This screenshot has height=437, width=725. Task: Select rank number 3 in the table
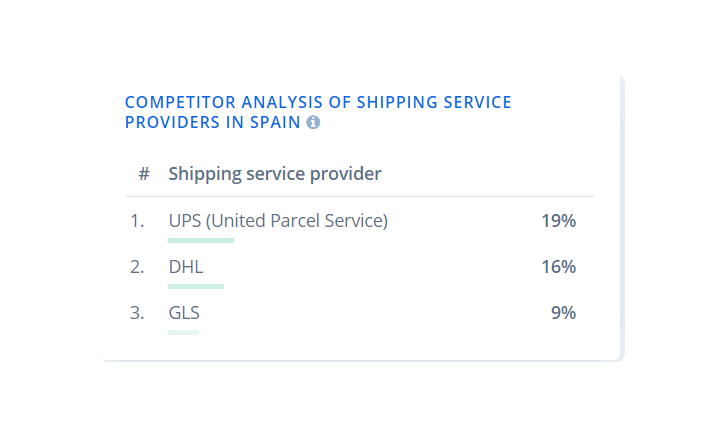click(138, 313)
